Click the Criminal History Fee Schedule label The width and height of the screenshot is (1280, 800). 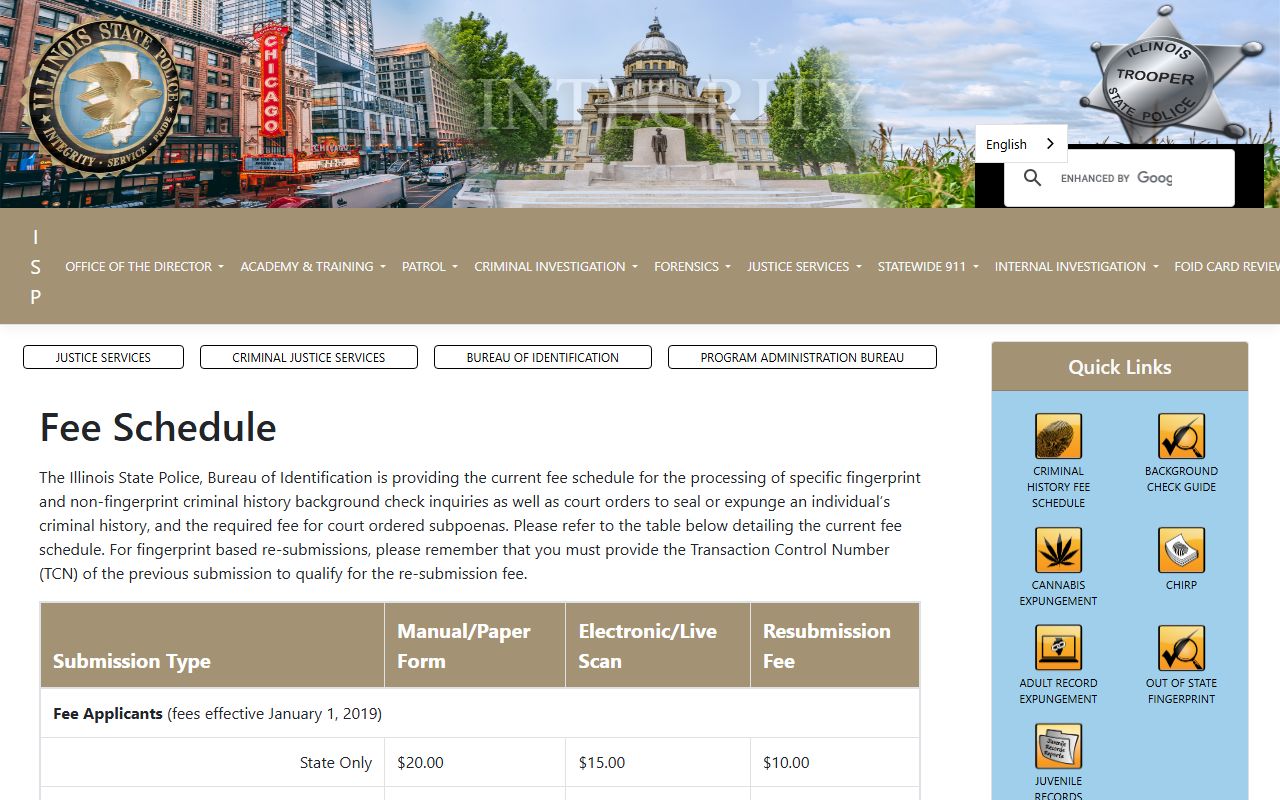(1058, 487)
